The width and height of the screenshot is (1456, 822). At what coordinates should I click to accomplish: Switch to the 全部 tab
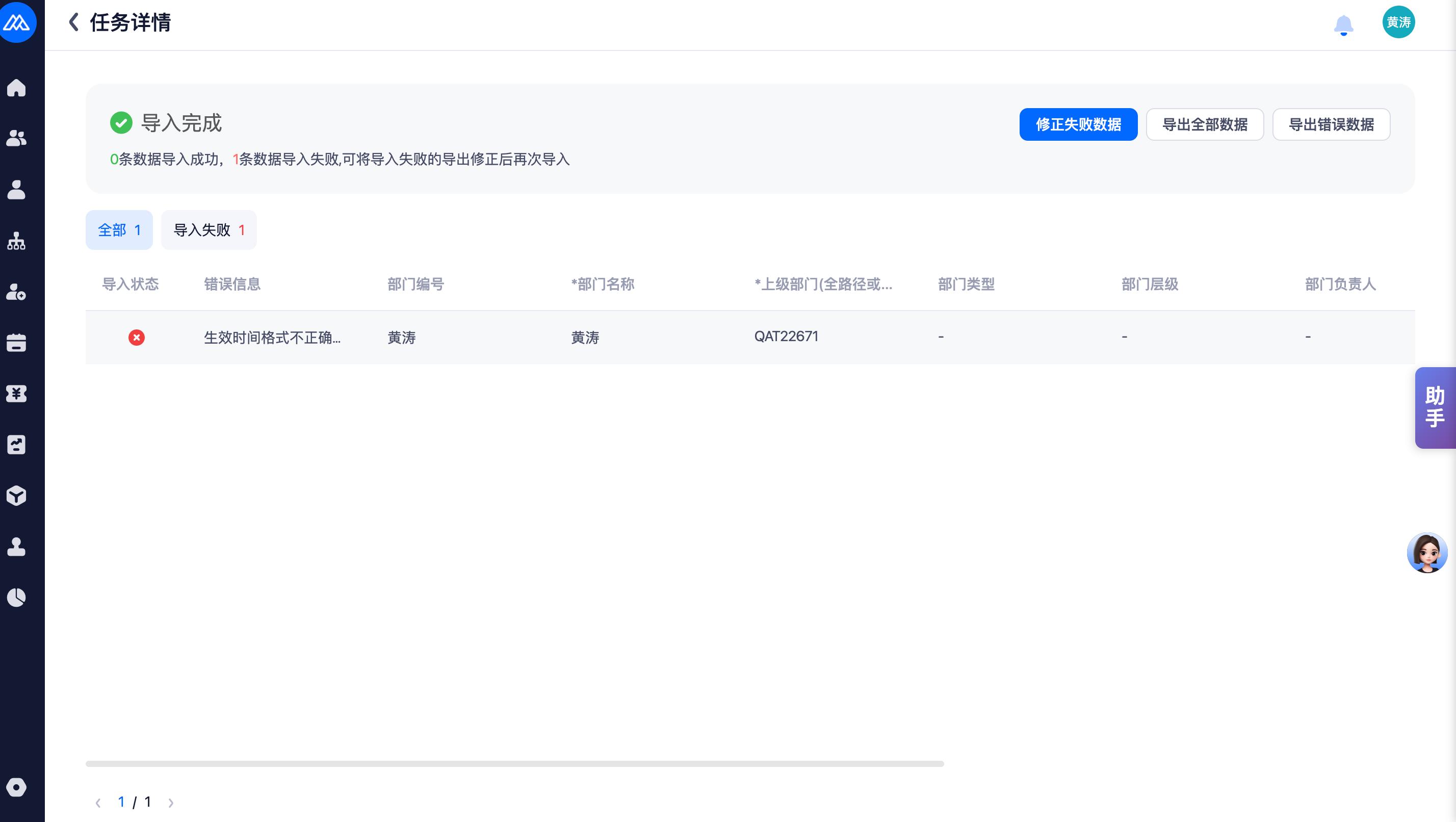pos(119,230)
